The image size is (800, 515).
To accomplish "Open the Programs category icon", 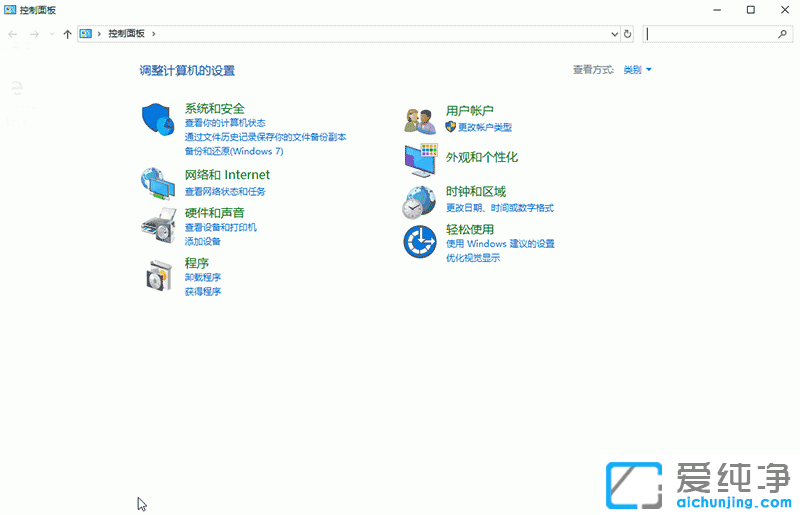I will [158, 275].
